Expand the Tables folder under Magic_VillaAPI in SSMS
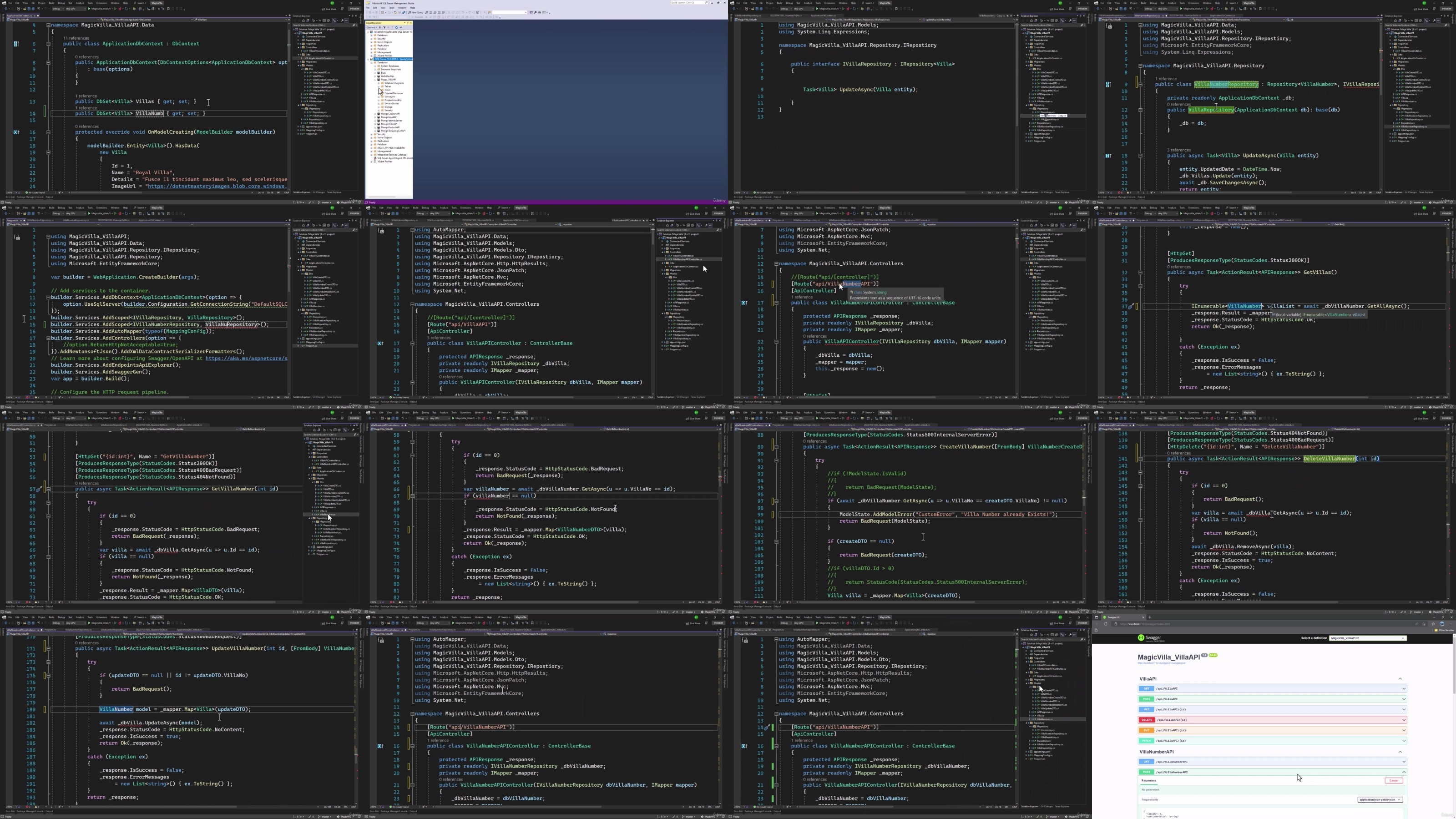This screenshot has width=1456, height=819. [x=379, y=86]
